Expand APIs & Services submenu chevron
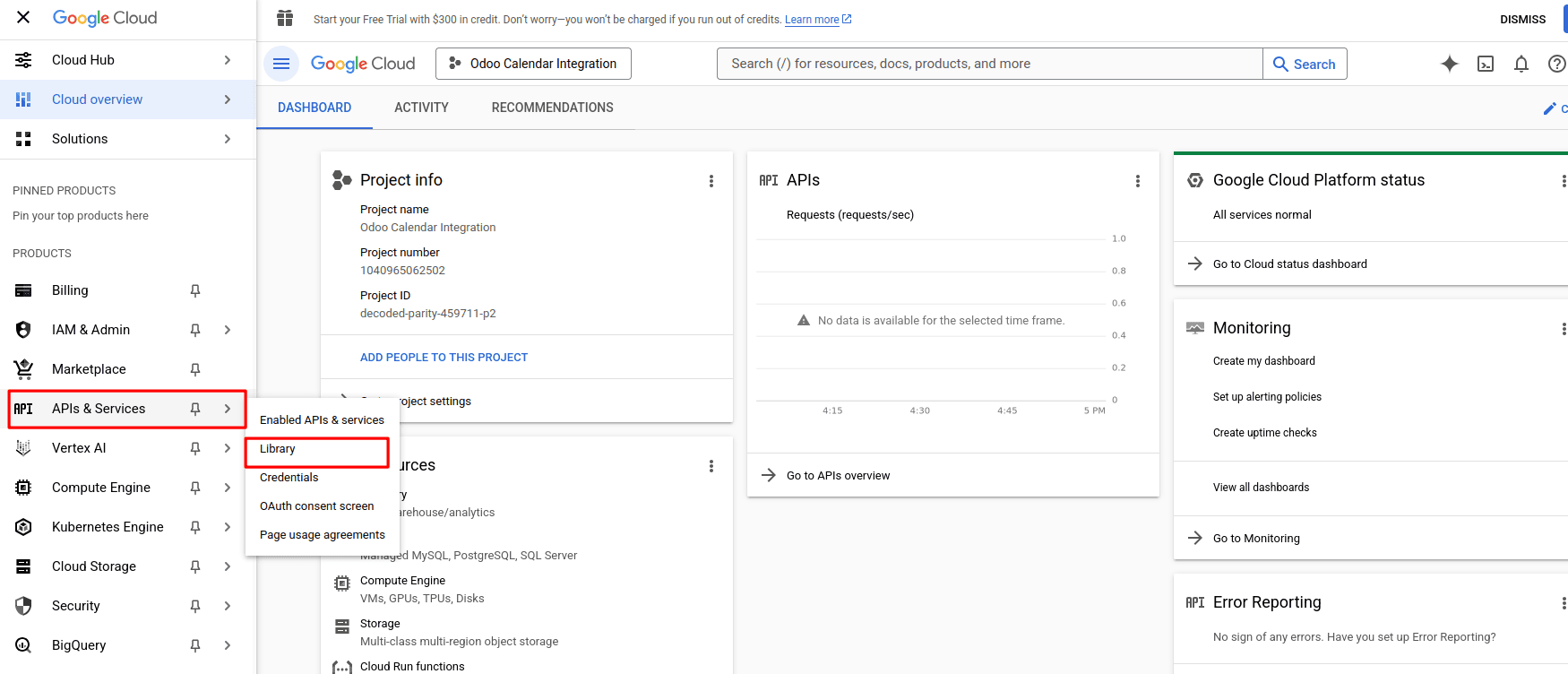The height and width of the screenshot is (674, 1568). tap(228, 409)
